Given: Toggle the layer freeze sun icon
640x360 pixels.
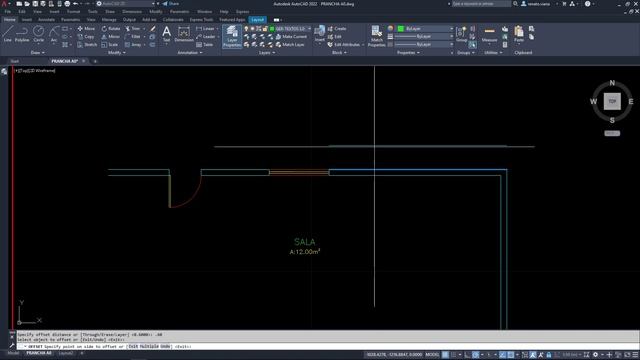Looking at the screenshot, I should tap(252, 29).
